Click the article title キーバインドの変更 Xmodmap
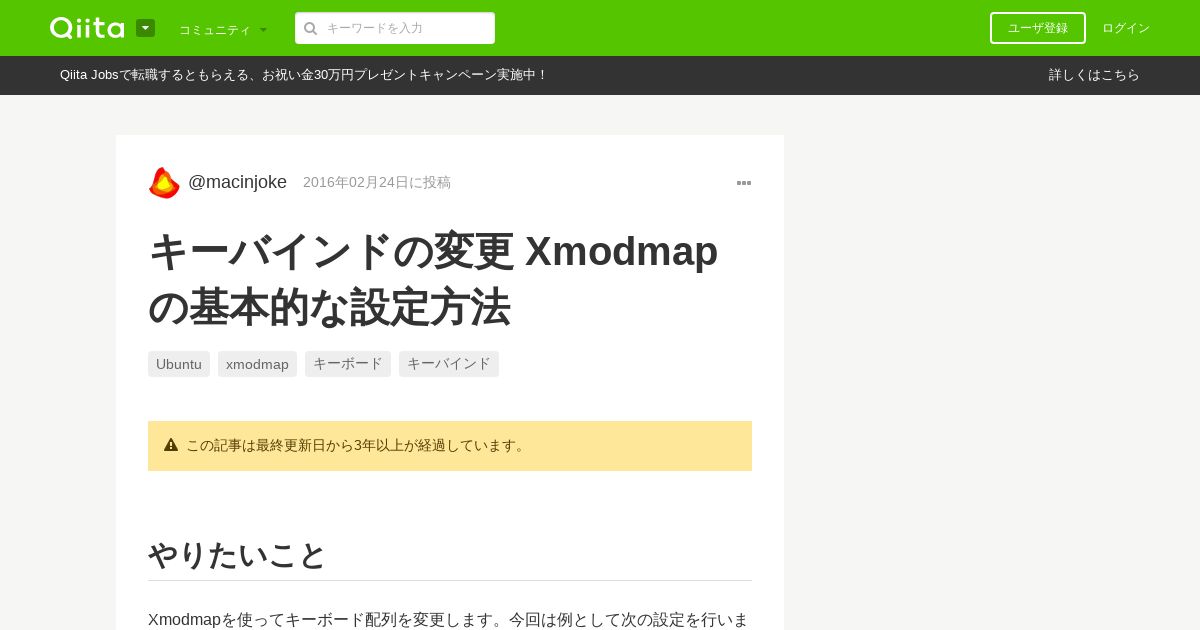 coord(433,279)
